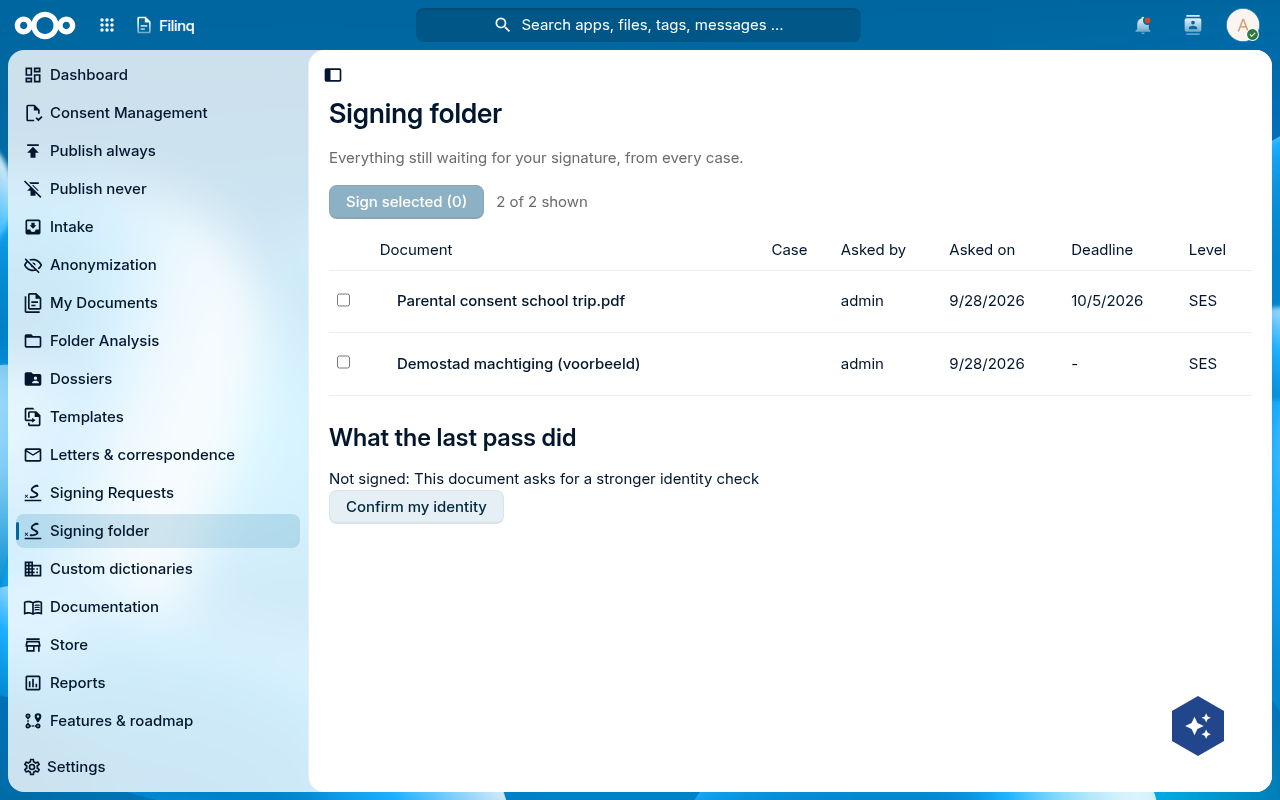This screenshot has width=1280, height=800.
Task: Open the apps grid menu icon
Action: 107,25
